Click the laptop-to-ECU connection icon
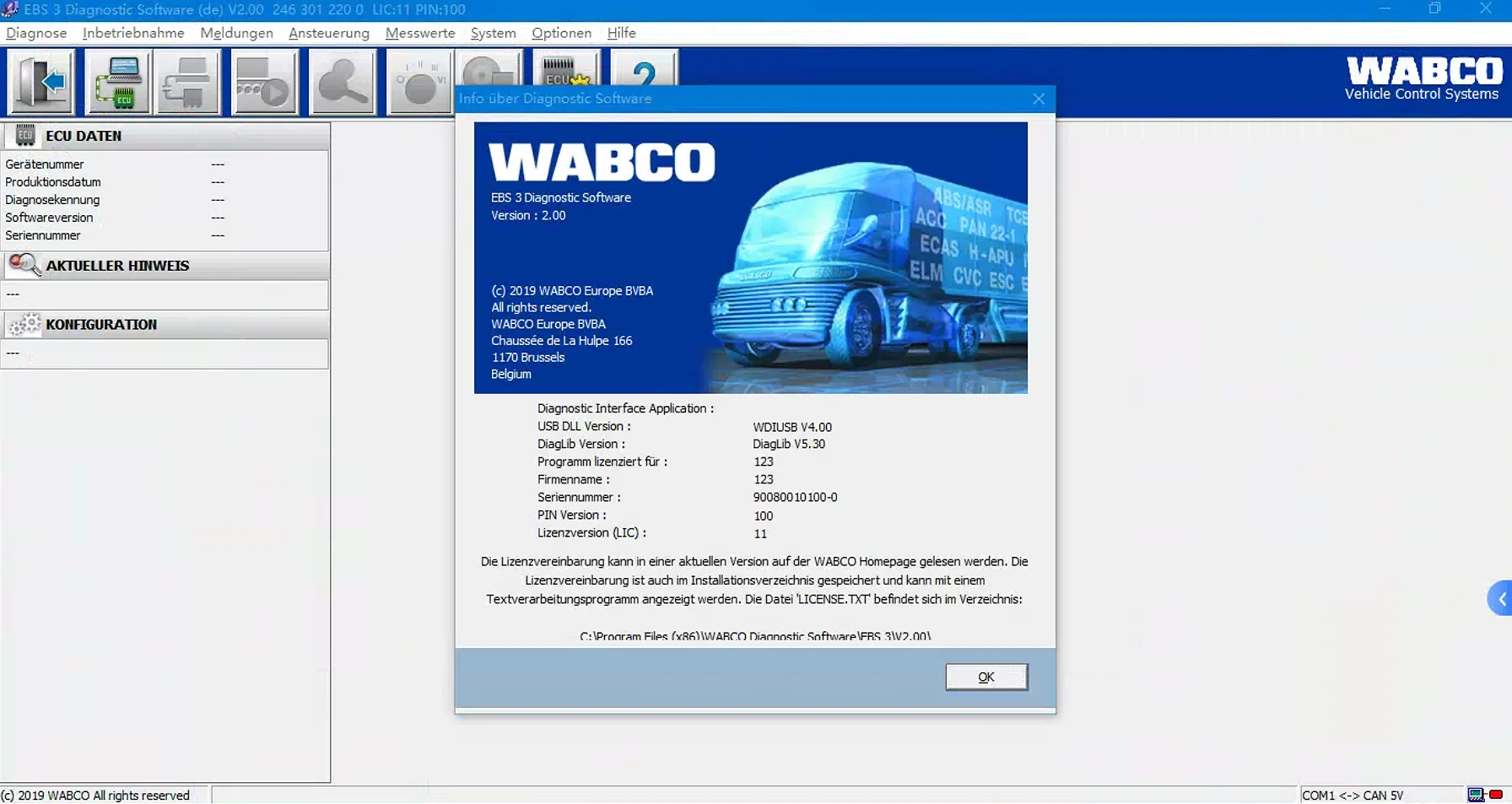 tap(119, 82)
